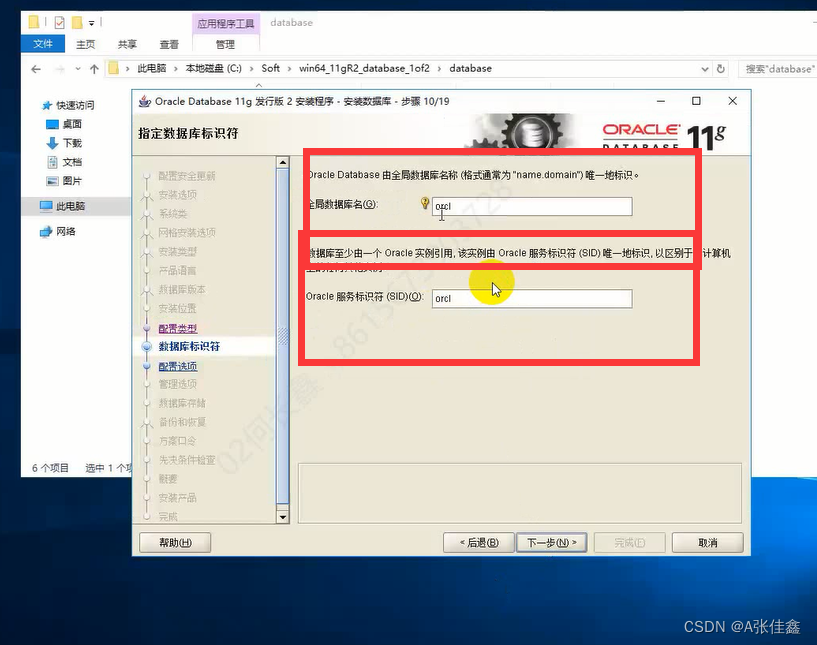Image resolution: width=817 pixels, height=645 pixels.
Task: Navigate up one folder with the up arrow
Action: coord(94,68)
